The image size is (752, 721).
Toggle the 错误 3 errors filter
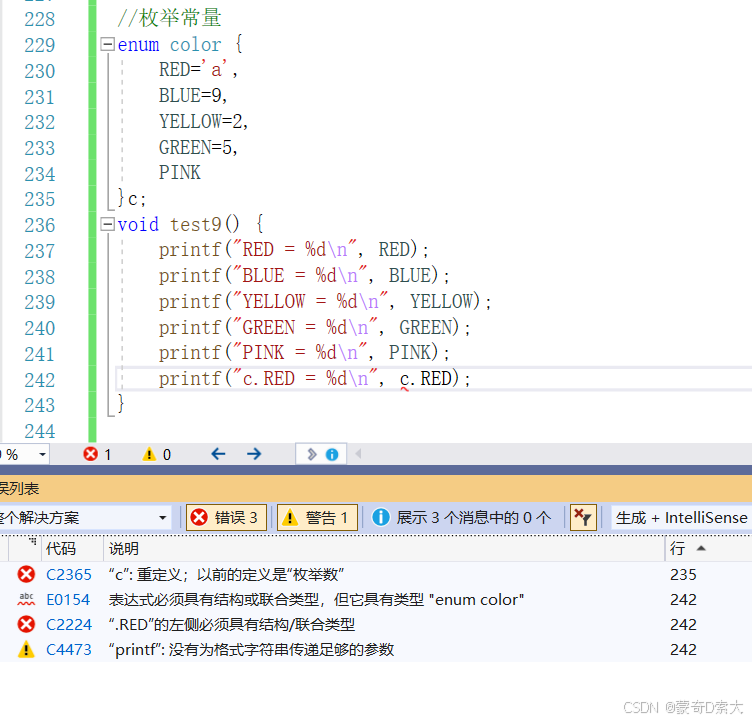pos(226,518)
